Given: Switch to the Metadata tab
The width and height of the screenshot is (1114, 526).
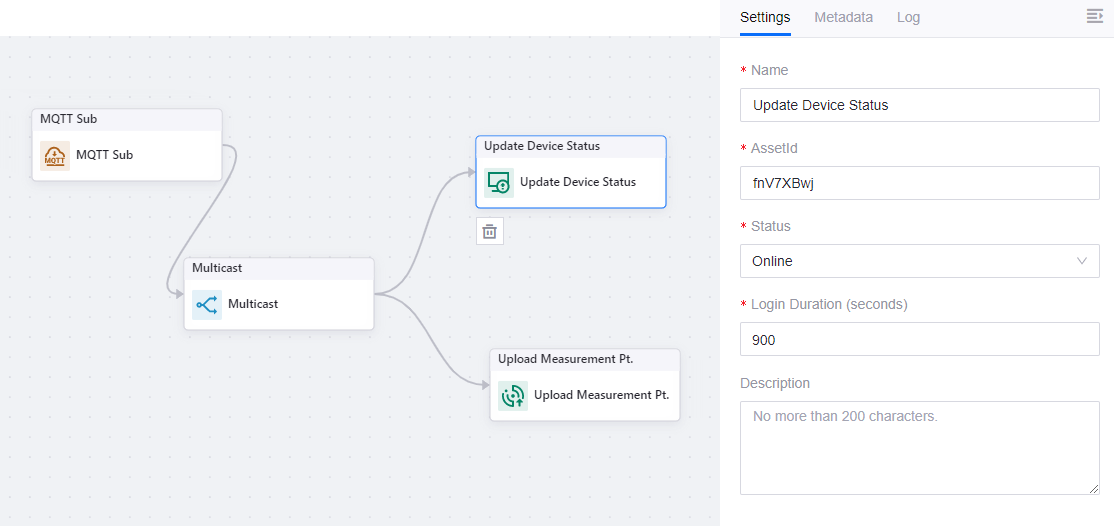Looking at the screenshot, I should pos(843,17).
